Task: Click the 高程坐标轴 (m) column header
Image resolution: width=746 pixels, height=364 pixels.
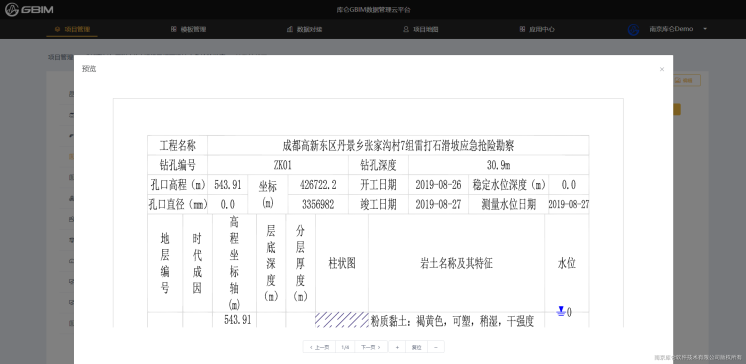Action: point(234,263)
